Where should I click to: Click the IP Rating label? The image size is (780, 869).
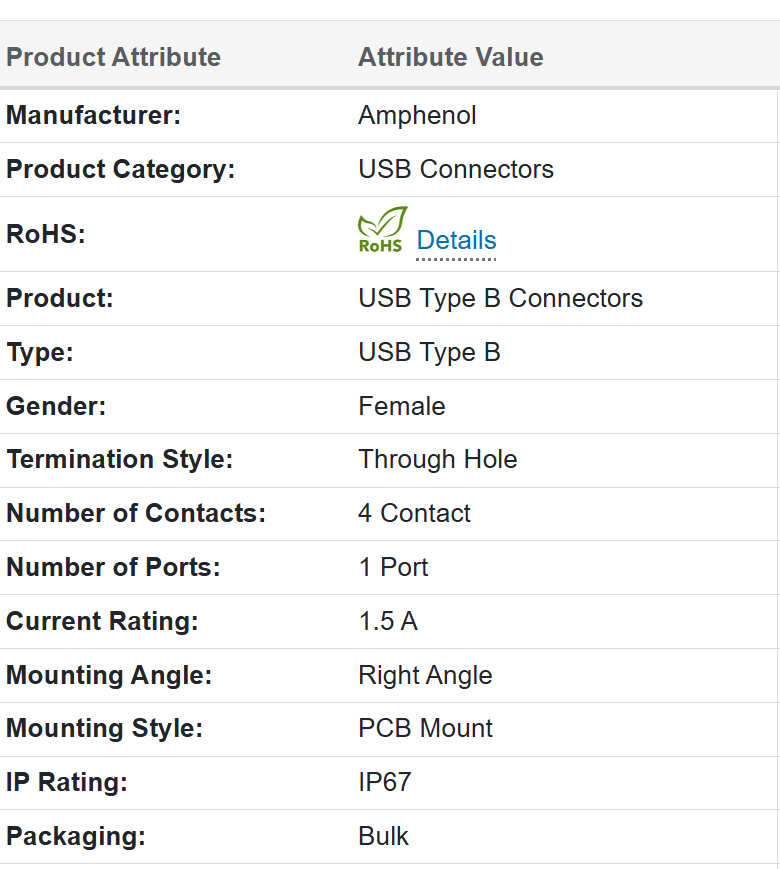pyautogui.click(x=66, y=782)
